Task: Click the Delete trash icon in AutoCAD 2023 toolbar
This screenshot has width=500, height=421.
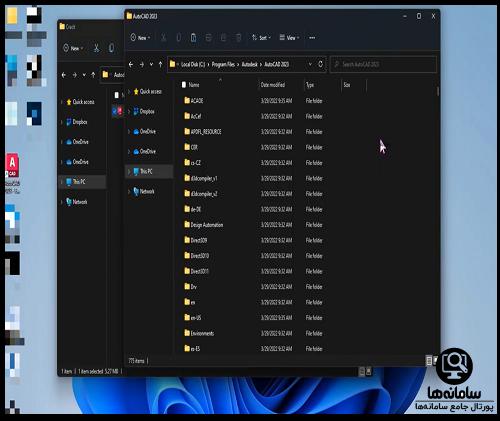Action: point(239,38)
